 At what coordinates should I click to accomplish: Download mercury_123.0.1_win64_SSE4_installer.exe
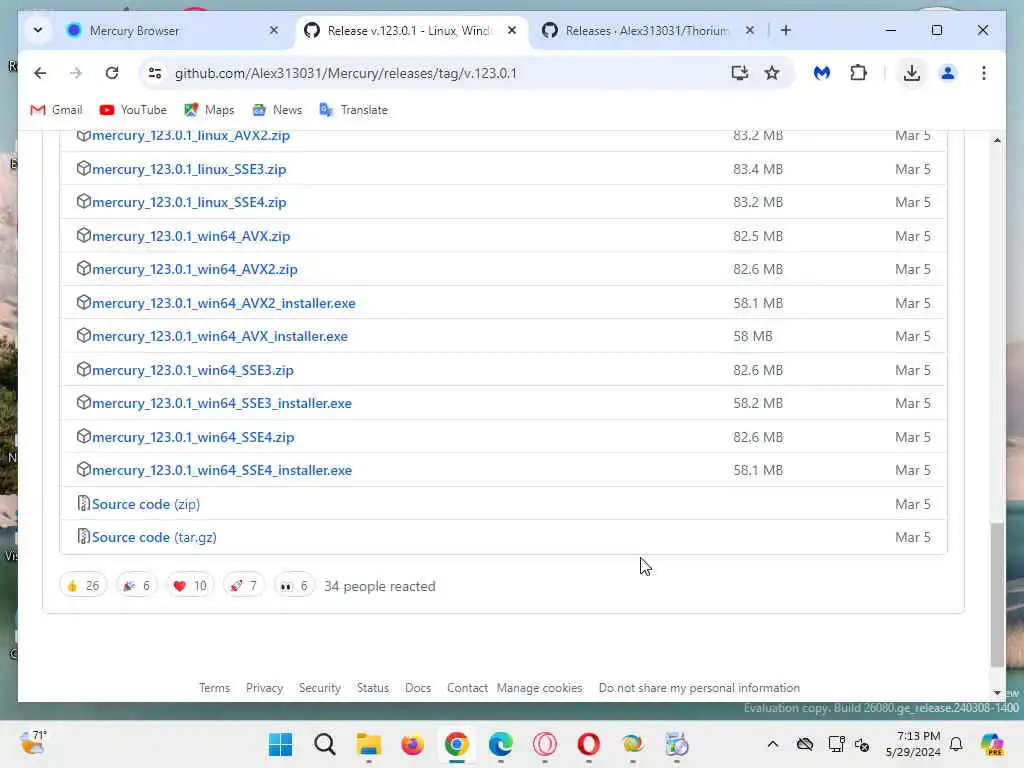click(221, 470)
